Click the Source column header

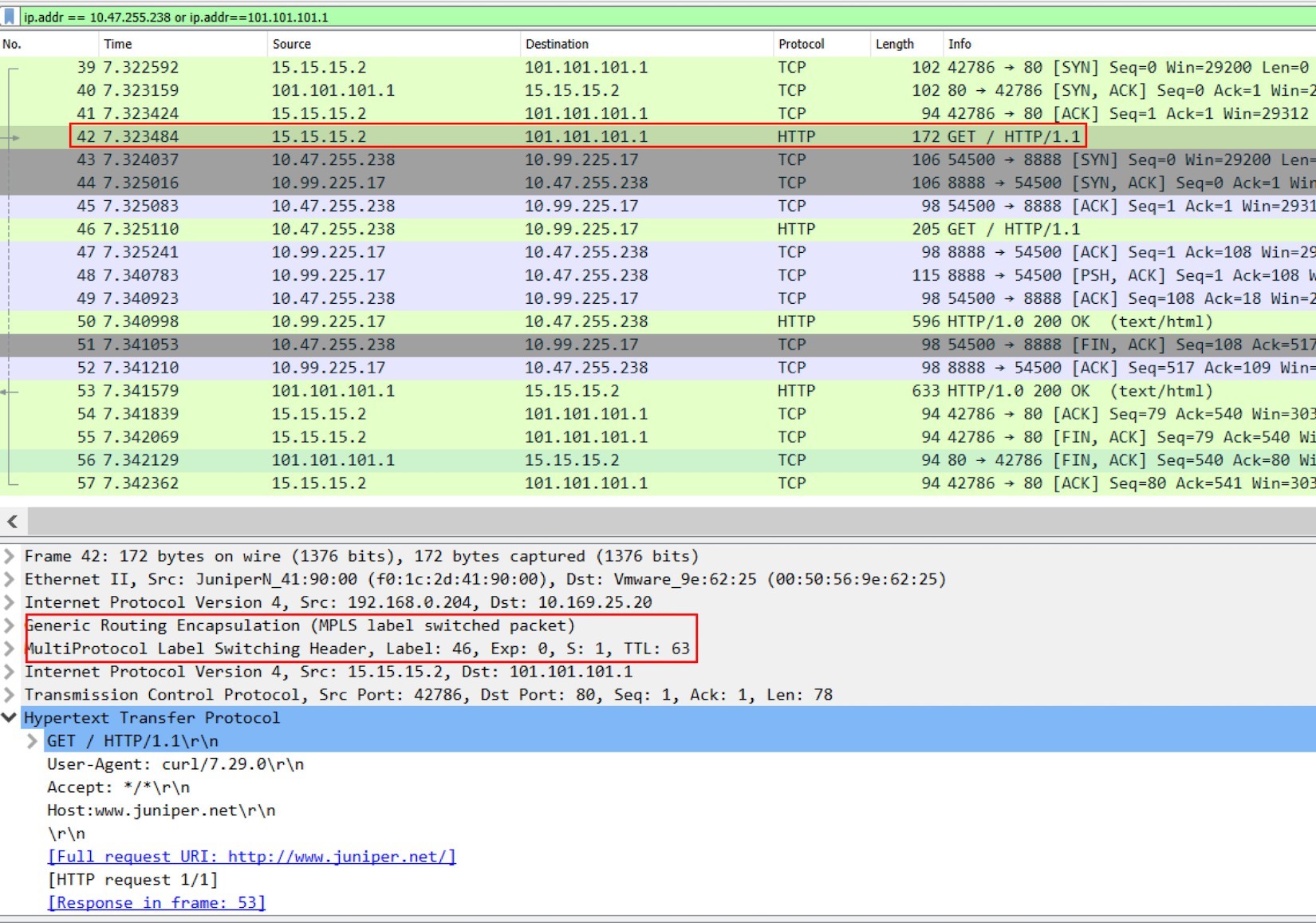pyautogui.click(x=393, y=44)
